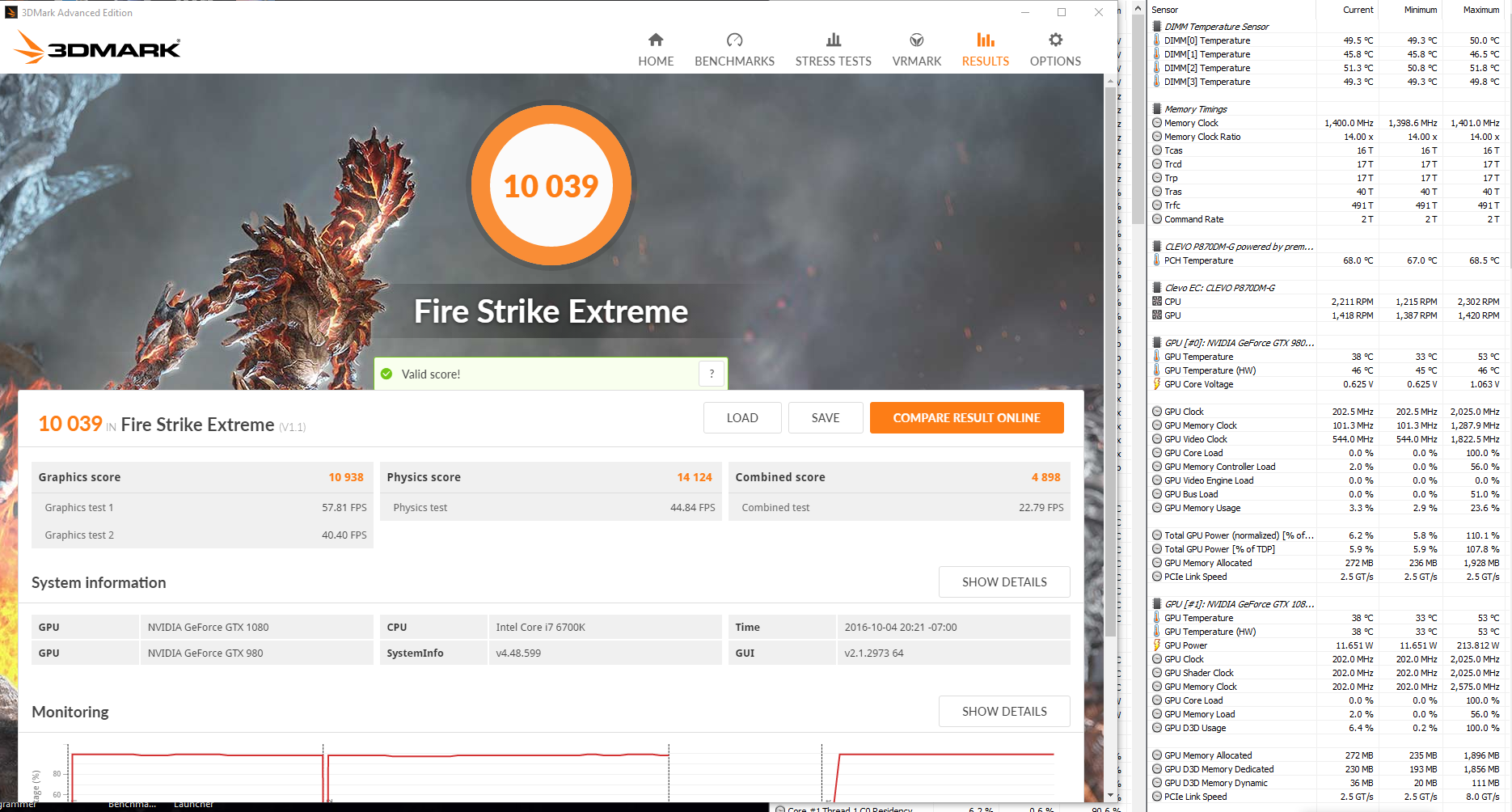Click the 10 039 score circle
Image resolution: width=1512 pixels, height=812 pixels.
pyautogui.click(x=551, y=185)
